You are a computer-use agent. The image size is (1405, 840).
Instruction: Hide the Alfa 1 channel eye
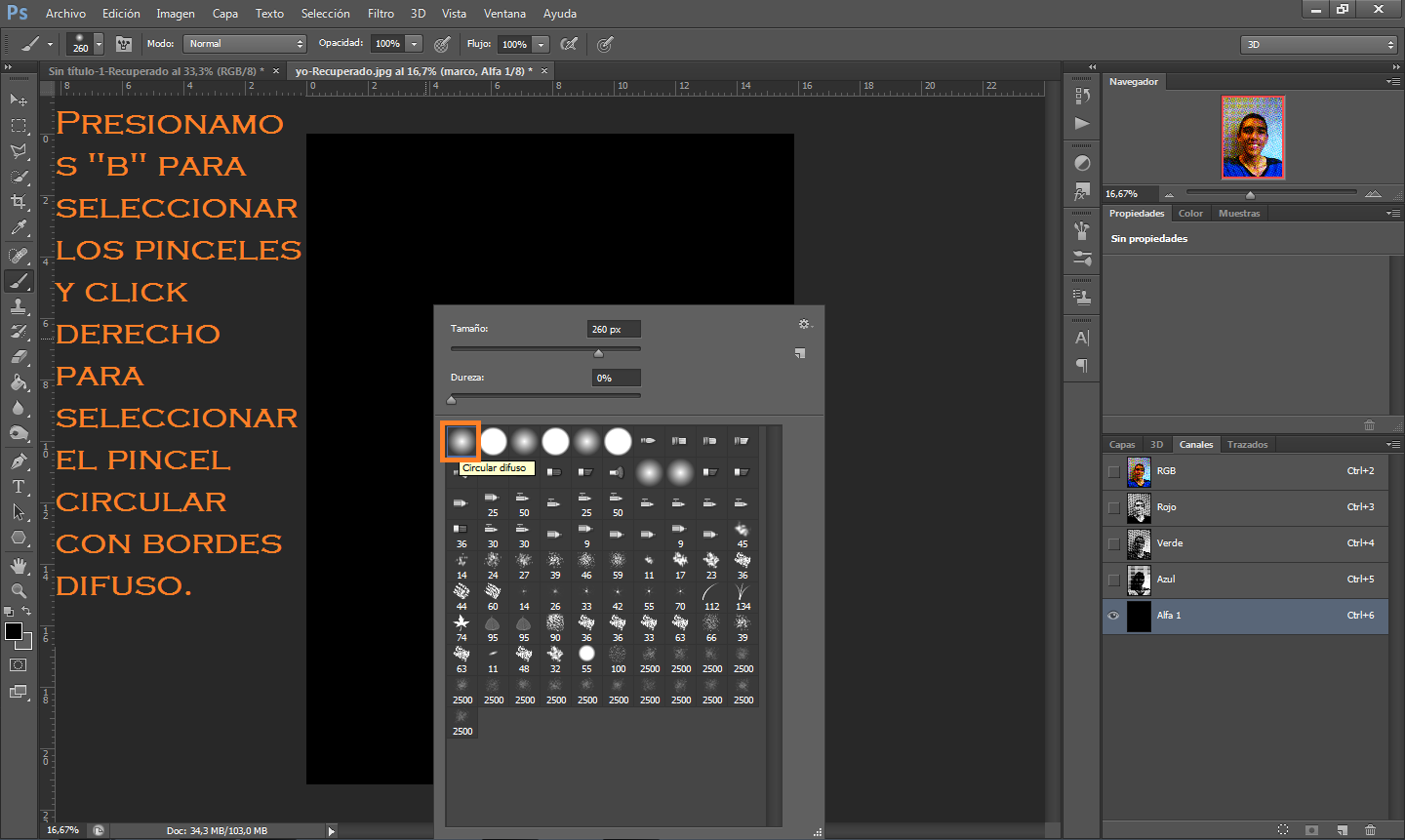coord(1113,616)
